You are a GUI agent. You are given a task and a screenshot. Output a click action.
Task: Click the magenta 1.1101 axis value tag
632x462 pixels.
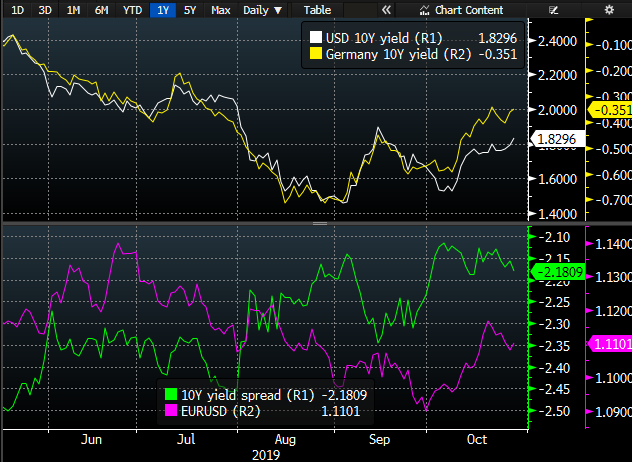(610, 344)
